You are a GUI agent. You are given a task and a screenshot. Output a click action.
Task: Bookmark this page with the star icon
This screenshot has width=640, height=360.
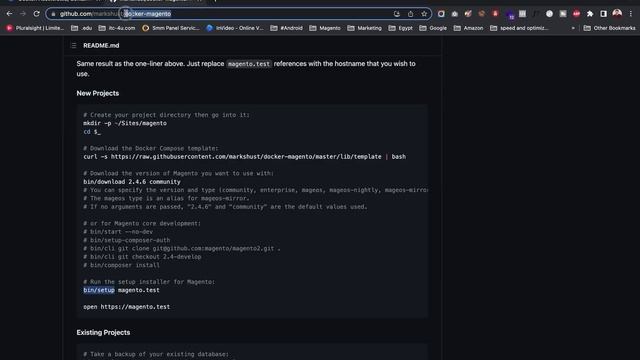pos(424,14)
